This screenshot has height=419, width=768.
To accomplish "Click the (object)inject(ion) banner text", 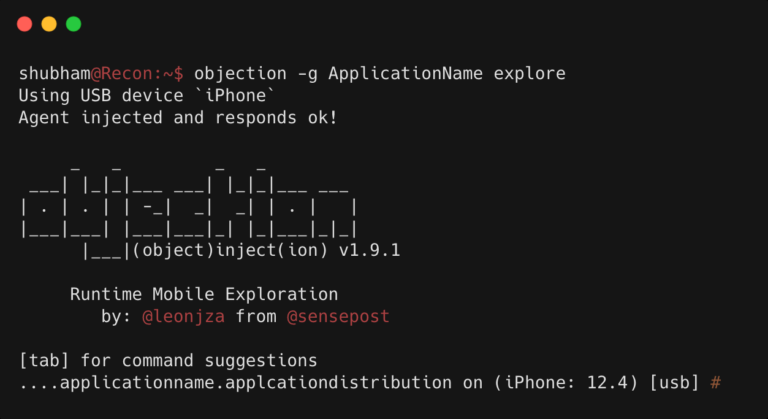I will pyautogui.click(x=230, y=250).
